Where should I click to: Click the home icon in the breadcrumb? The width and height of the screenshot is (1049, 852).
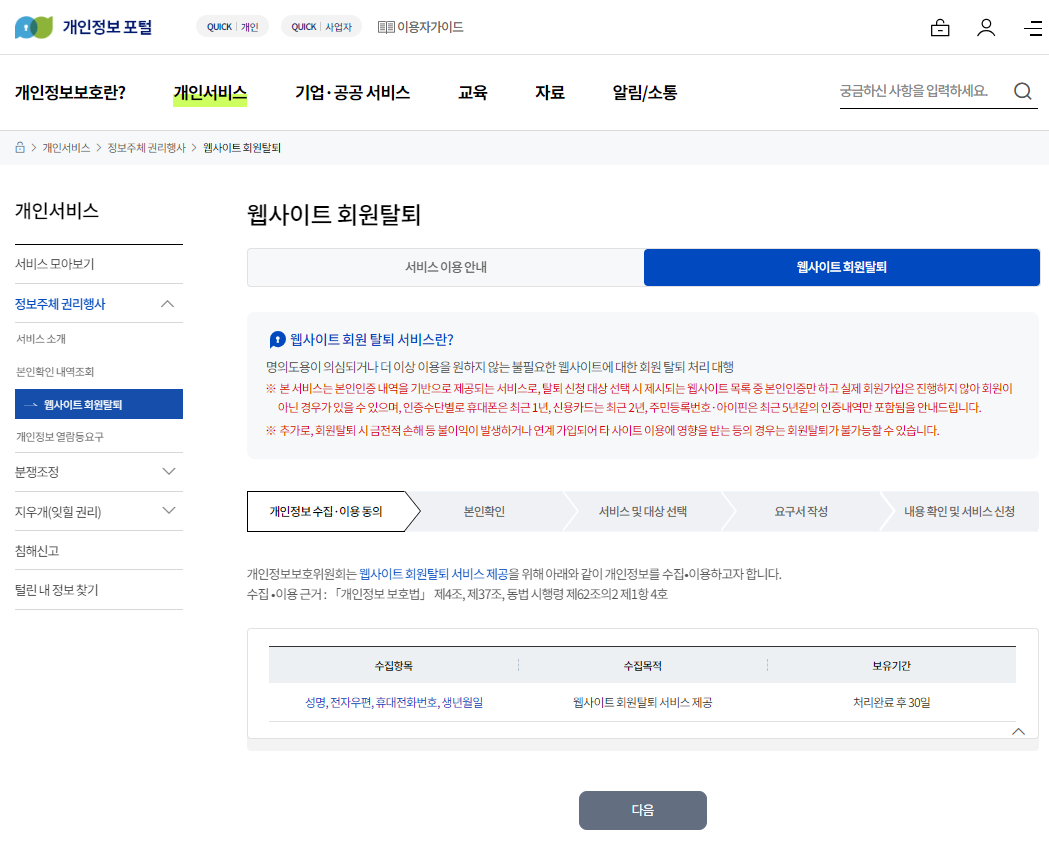pos(19,146)
